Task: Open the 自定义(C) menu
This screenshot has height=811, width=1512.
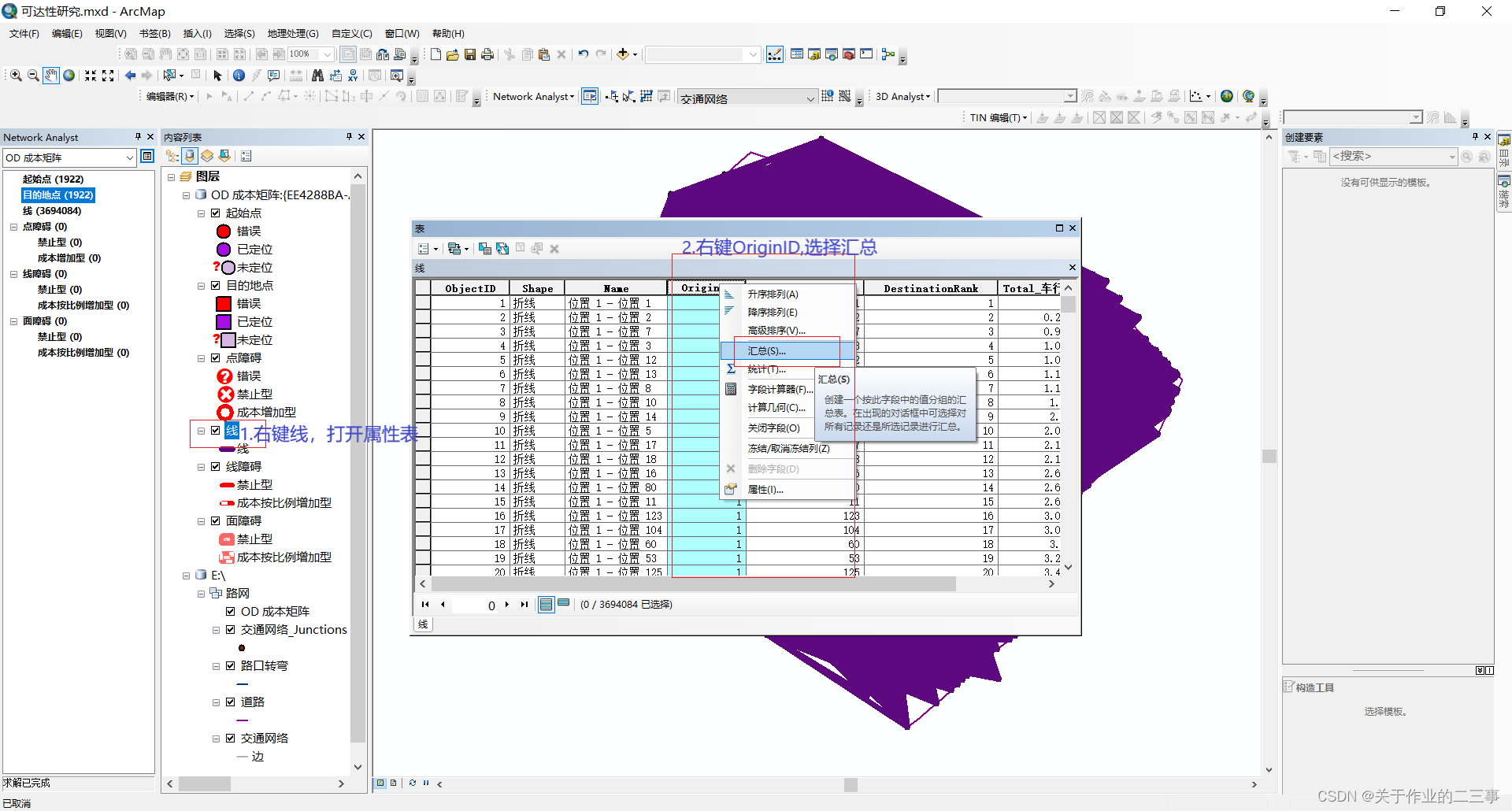Action: point(351,34)
